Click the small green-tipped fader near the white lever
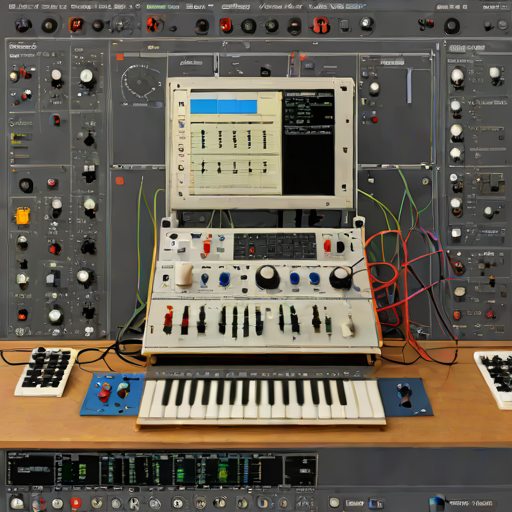 tap(328, 325)
